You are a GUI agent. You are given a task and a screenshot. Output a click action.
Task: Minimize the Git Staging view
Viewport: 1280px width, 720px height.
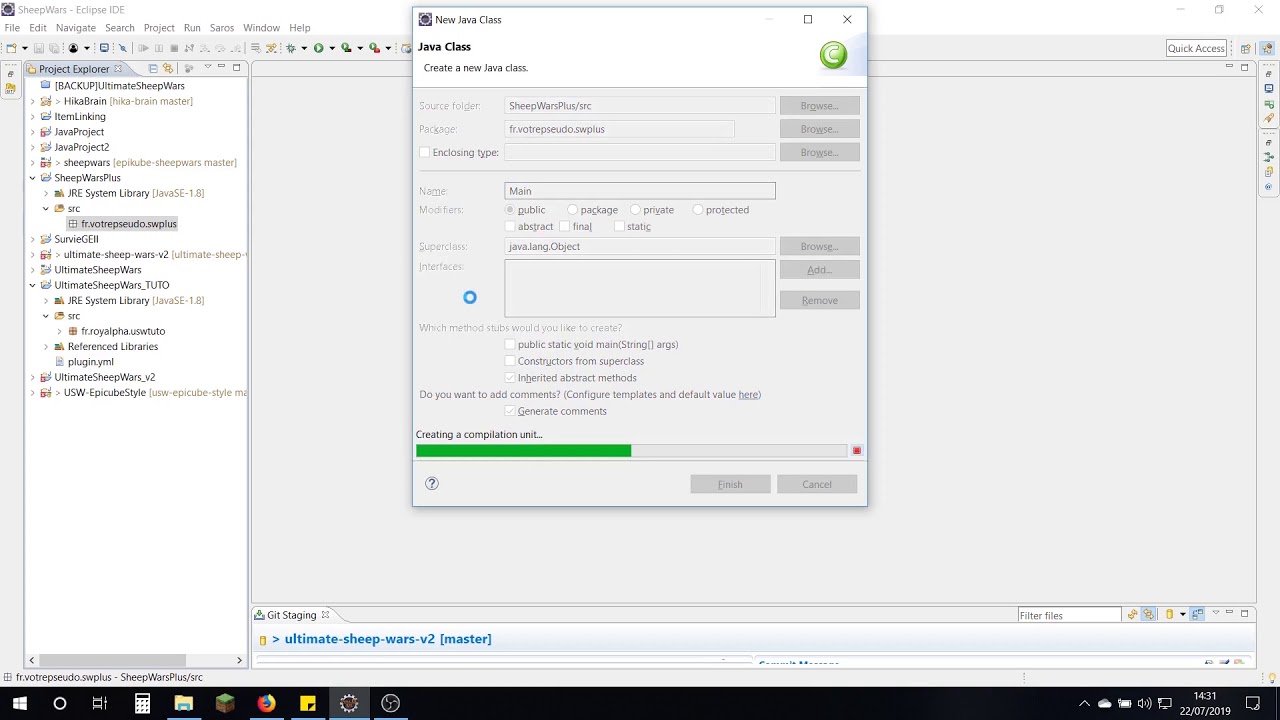click(1229, 613)
